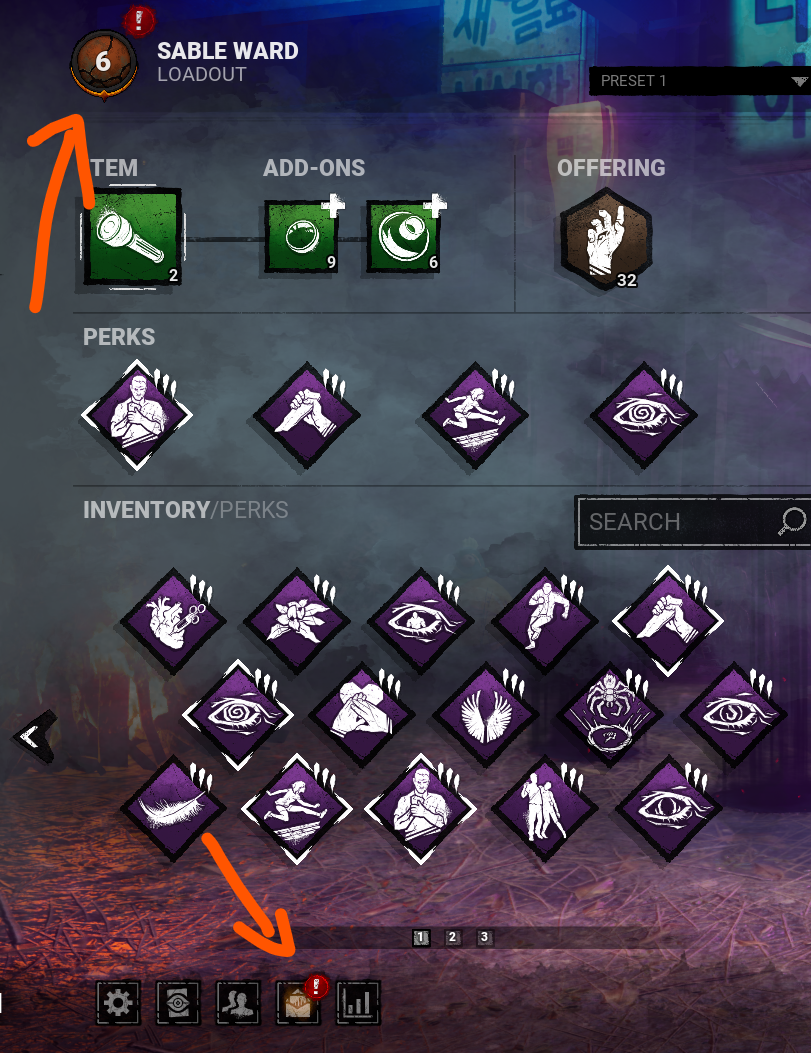The height and width of the screenshot is (1053, 811).
Task: Open second add-on slot with count 6
Action: pos(403,237)
